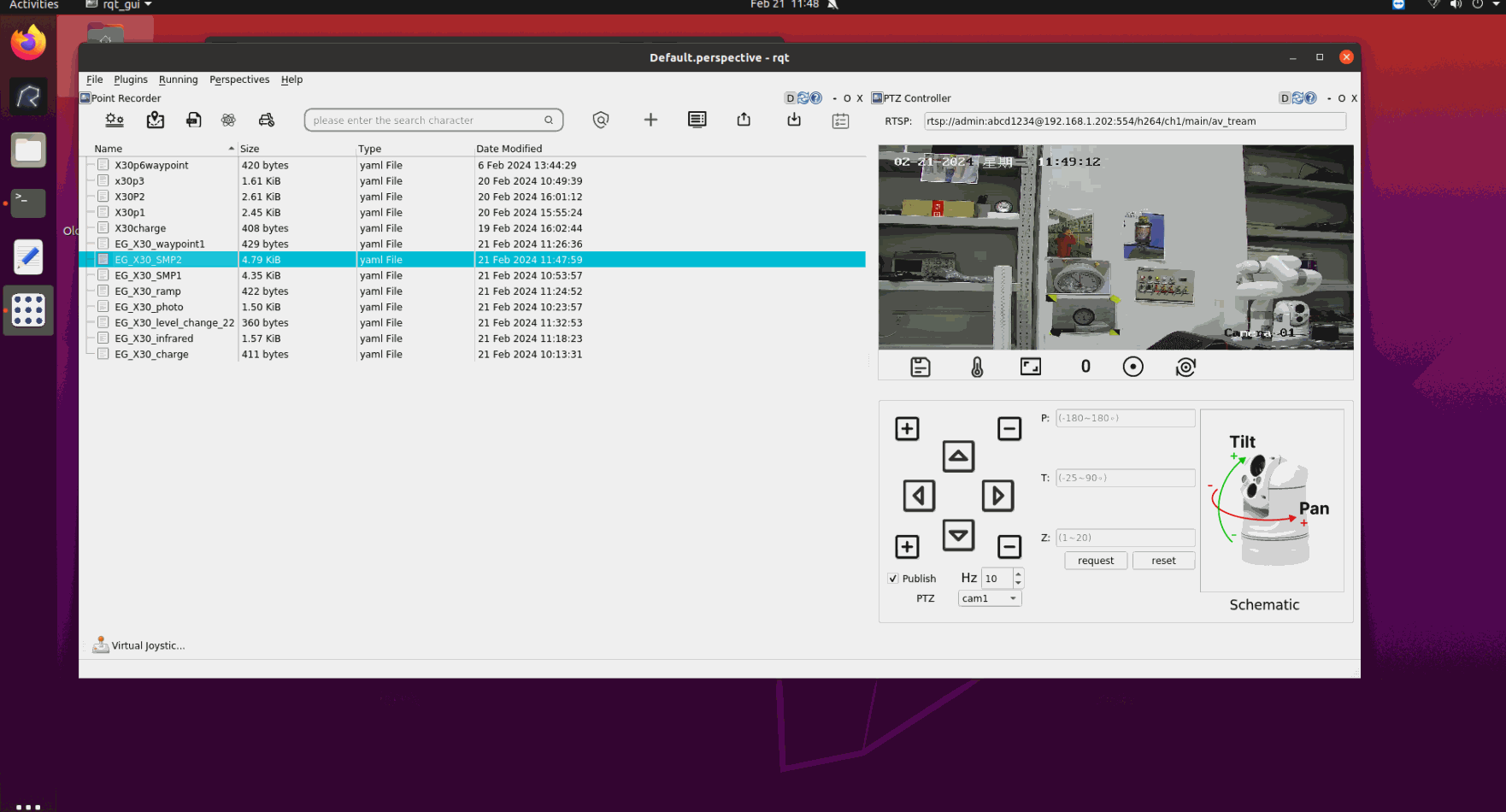Open the Perspectives menu
1506x812 pixels.
[239, 79]
